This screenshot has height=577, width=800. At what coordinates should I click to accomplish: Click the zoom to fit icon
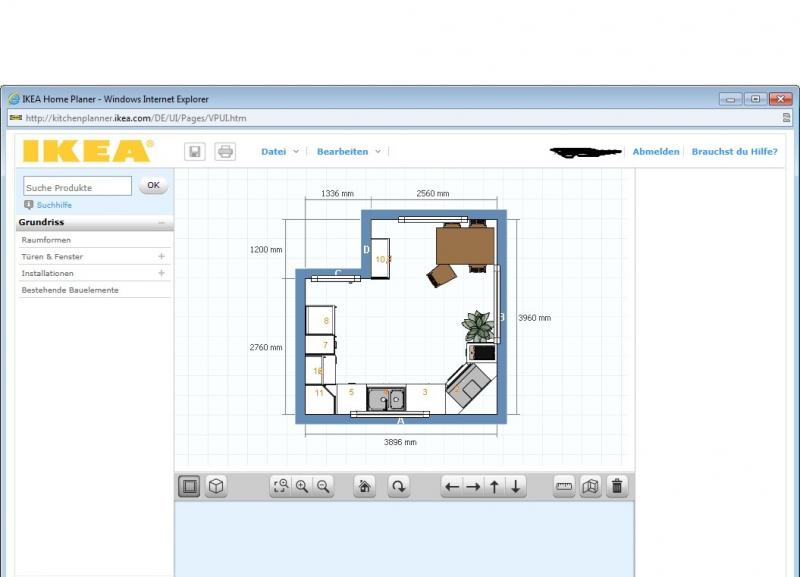pyautogui.click(x=281, y=487)
